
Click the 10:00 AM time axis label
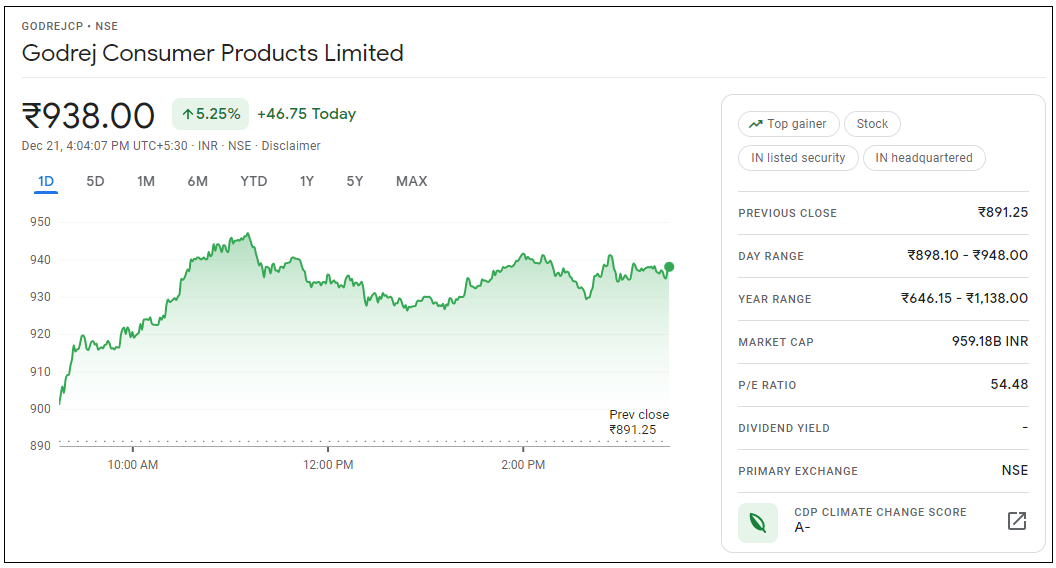[x=133, y=465]
